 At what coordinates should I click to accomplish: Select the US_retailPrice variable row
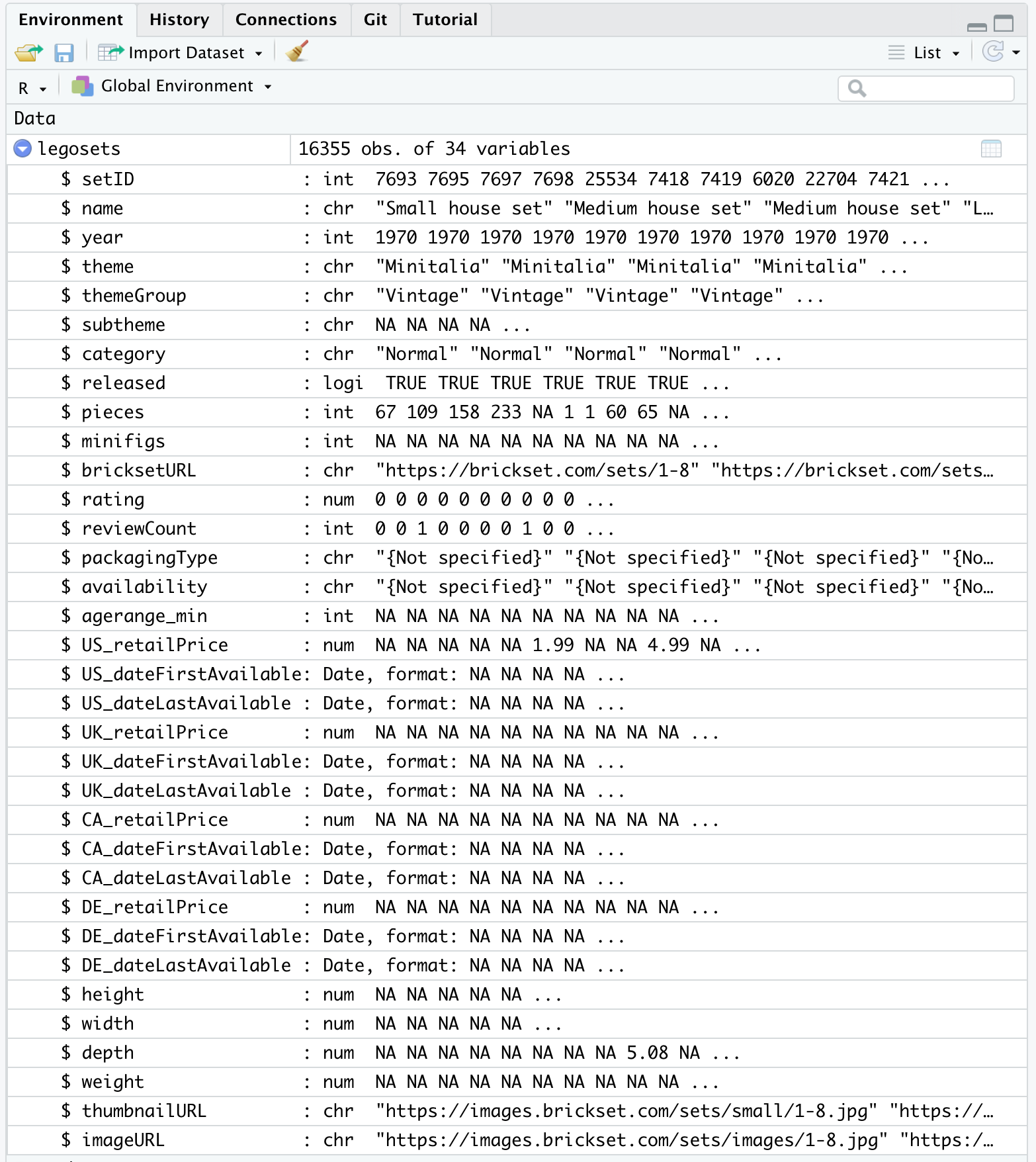point(517,645)
